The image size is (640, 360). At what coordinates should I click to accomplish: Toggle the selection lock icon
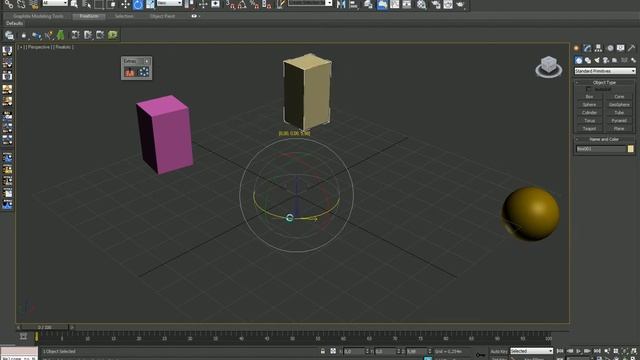pyautogui.click(x=323, y=351)
